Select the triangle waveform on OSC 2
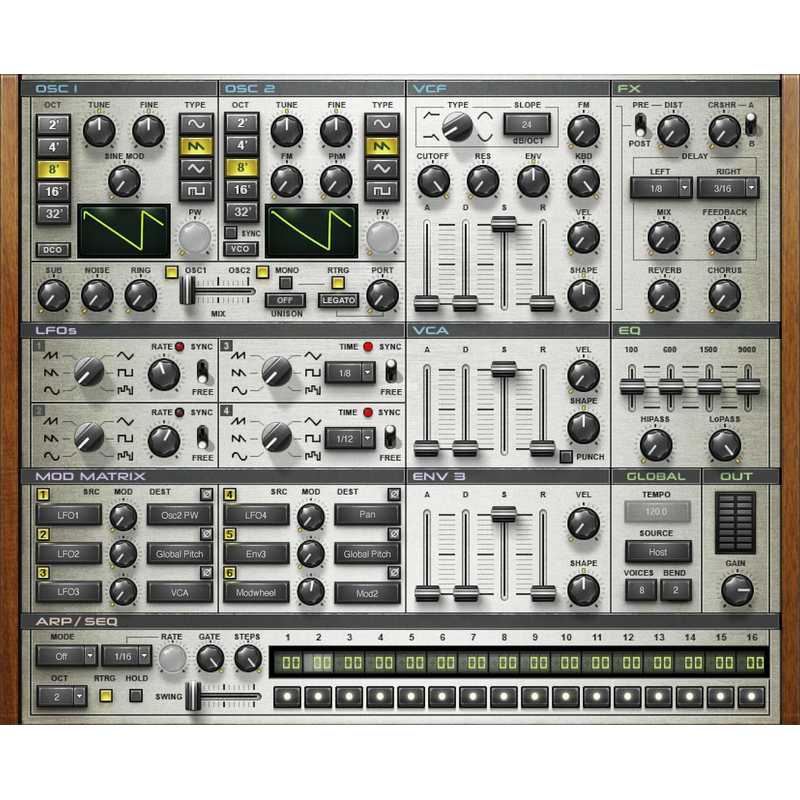The height and width of the screenshot is (800, 800). [382, 169]
